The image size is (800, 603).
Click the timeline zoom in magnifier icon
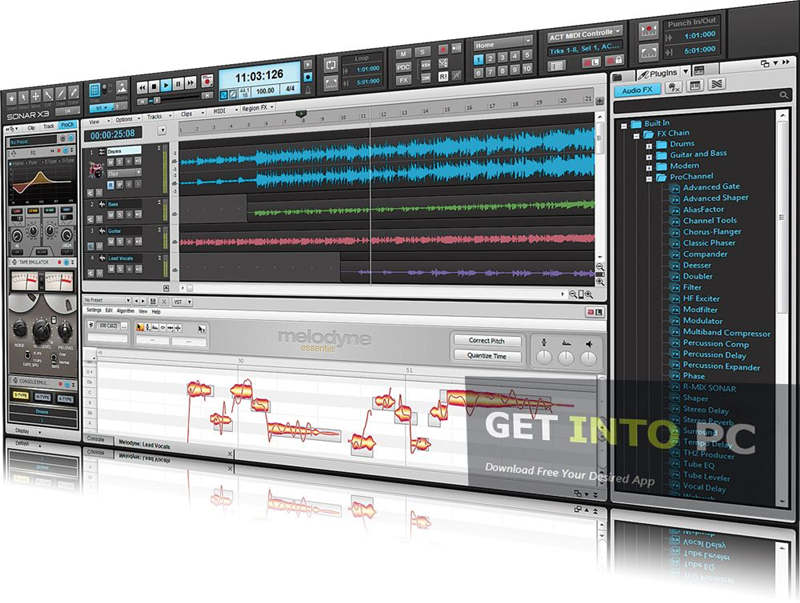[x=589, y=294]
